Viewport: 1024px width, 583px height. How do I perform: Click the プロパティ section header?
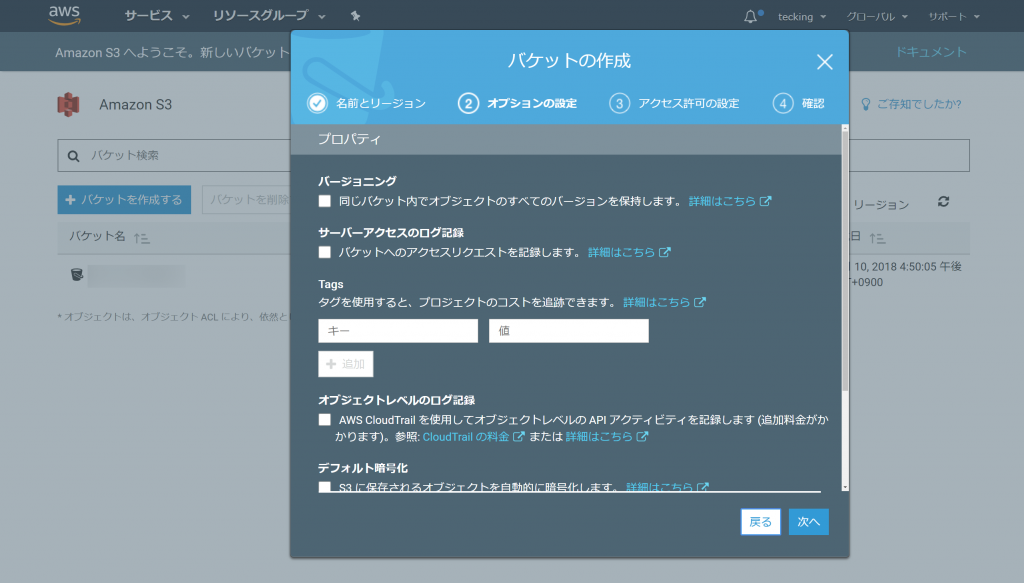tap(566, 139)
